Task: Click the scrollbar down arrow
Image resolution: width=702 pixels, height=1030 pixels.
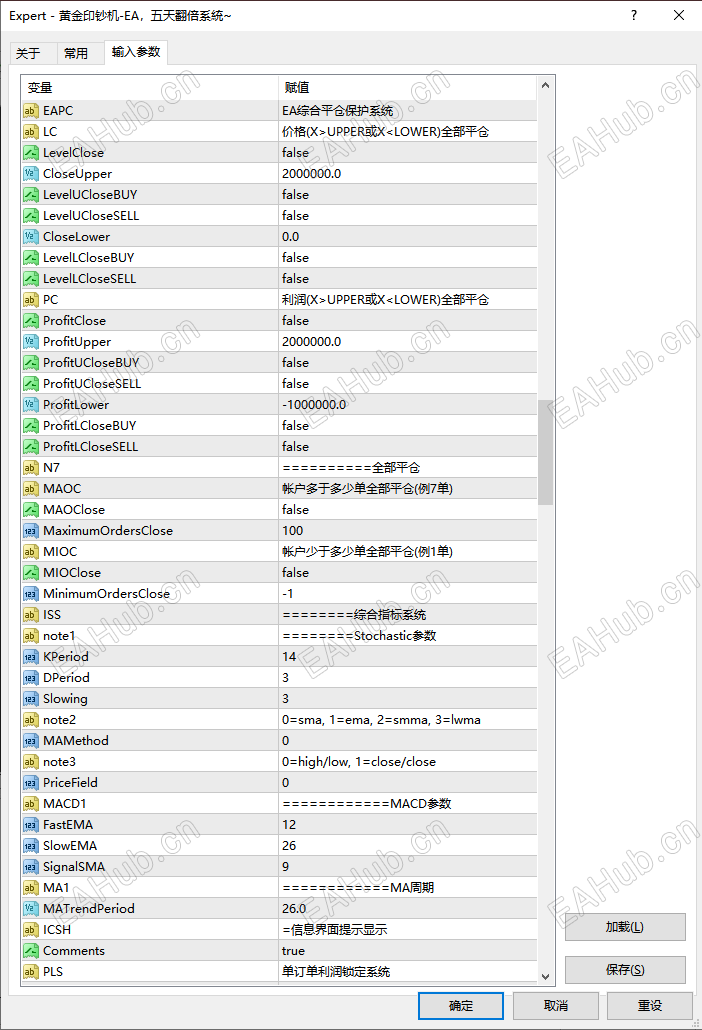Action: point(545,977)
